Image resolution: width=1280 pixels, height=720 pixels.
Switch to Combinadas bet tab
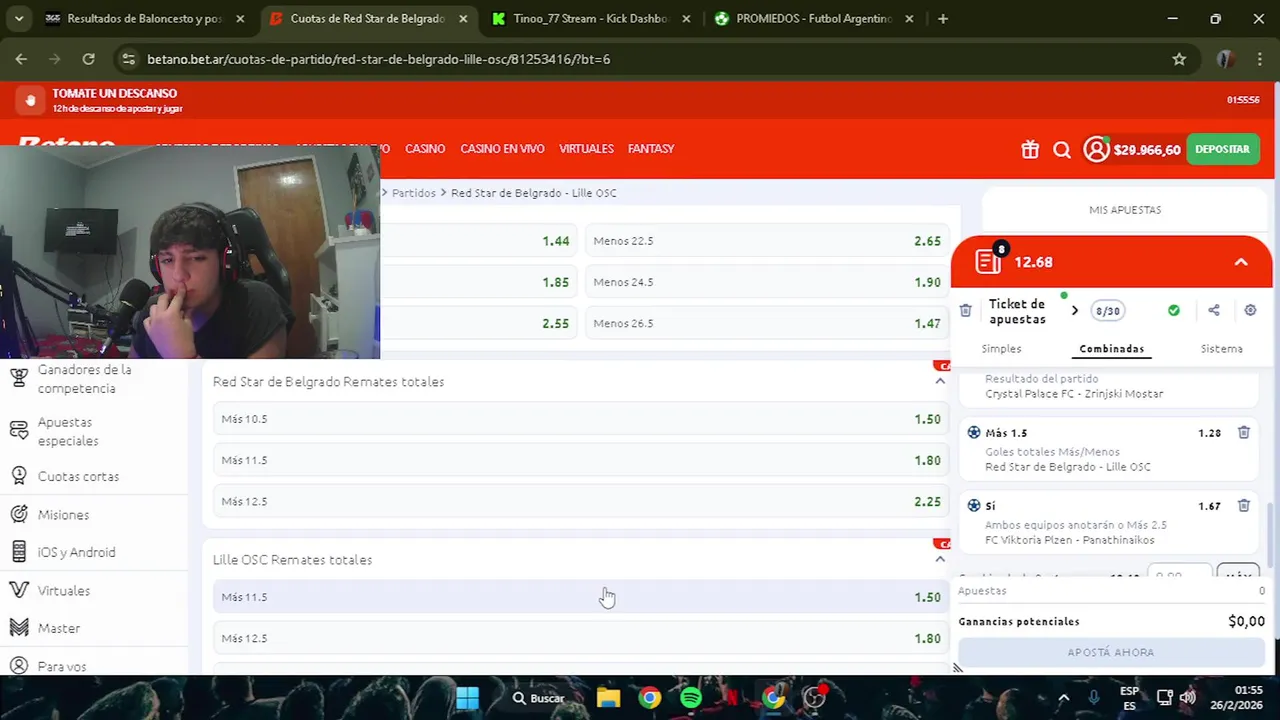click(x=1111, y=349)
